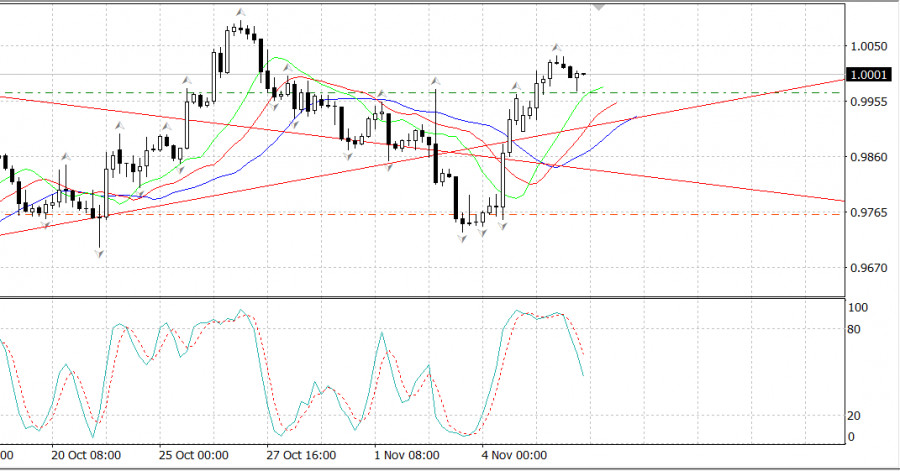Click the gray chart shift triangle marker
This screenshot has width=900, height=471.
click(599, 7)
